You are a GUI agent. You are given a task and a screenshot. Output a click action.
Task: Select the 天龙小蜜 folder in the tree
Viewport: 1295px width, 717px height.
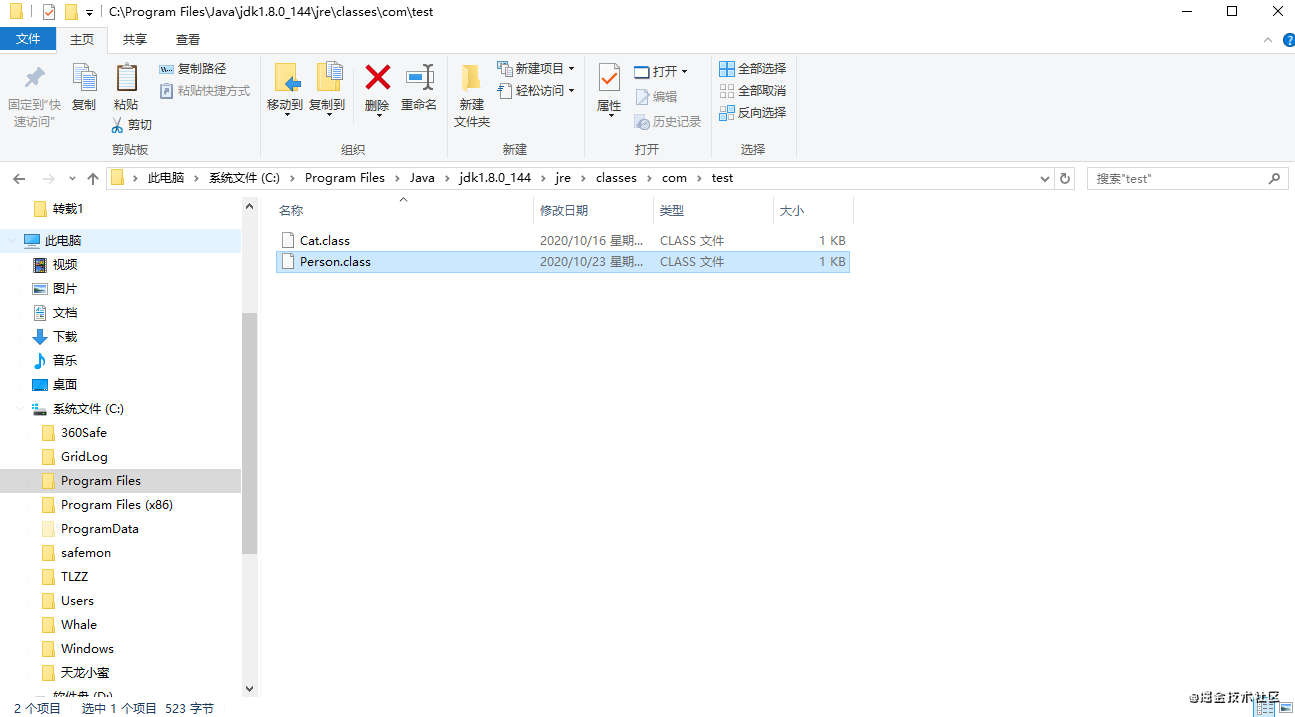pyautogui.click(x=75, y=673)
